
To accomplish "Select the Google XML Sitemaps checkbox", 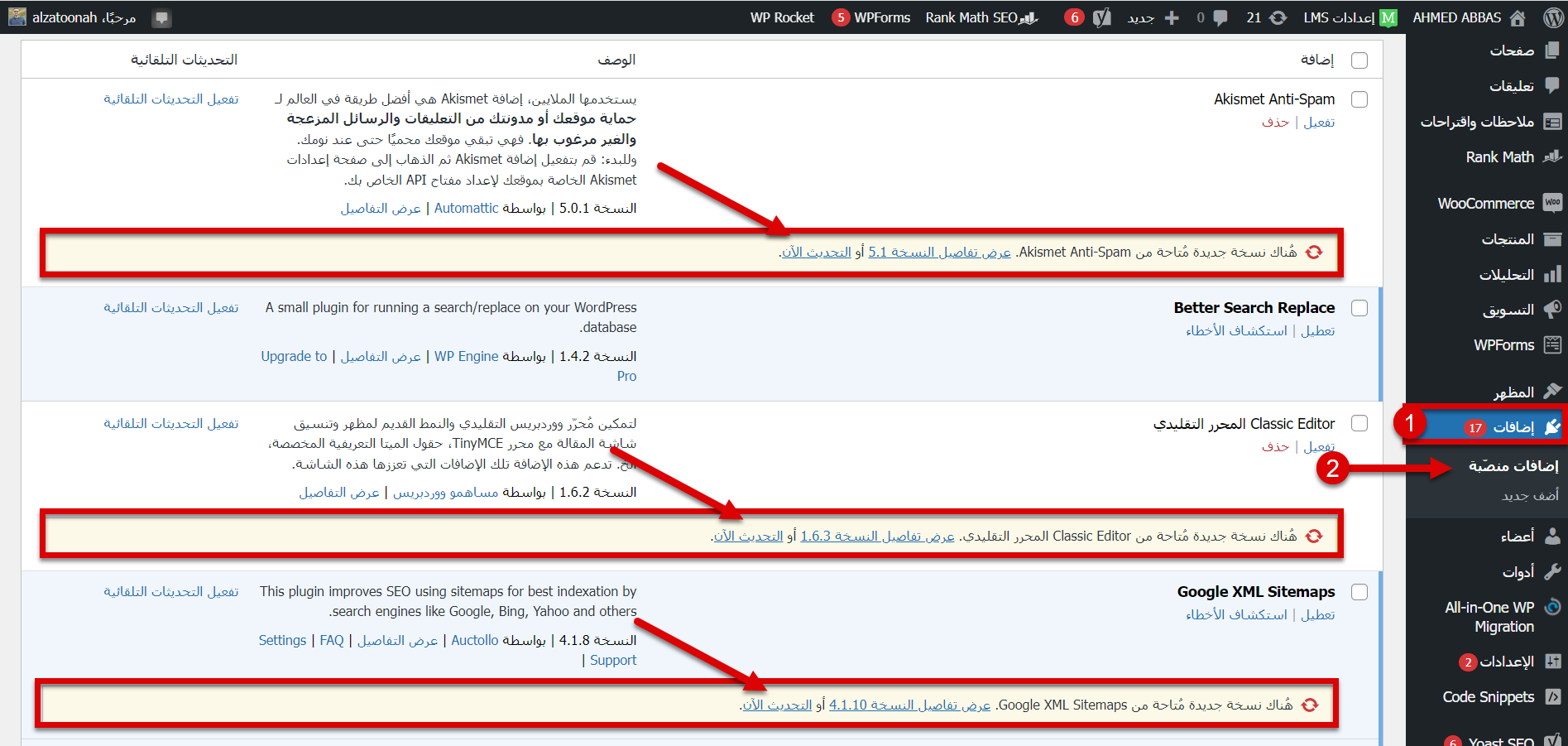I will pyautogui.click(x=1359, y=592).
